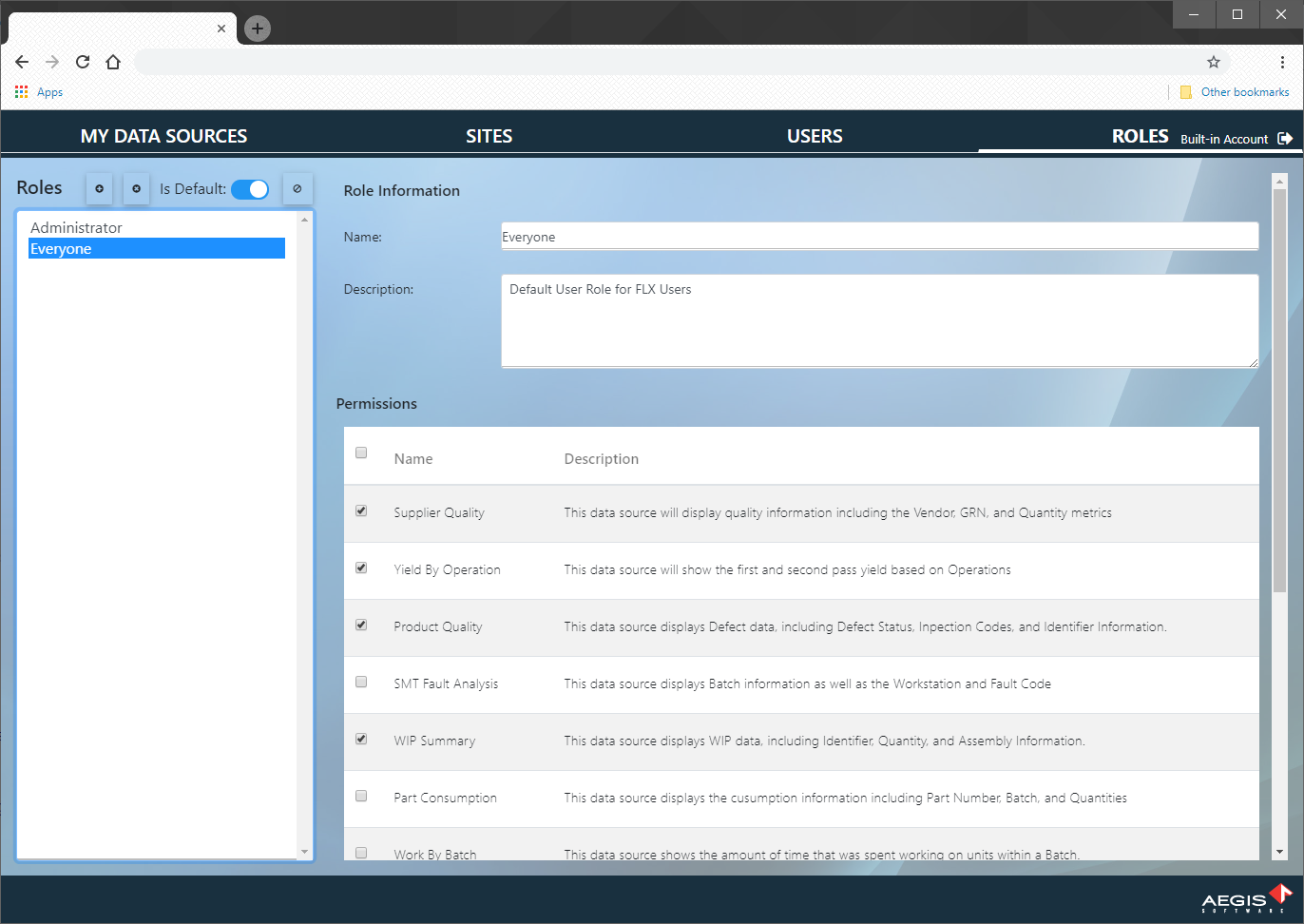1304x924 pixels.
Task: Navigate back using the browser arrow
Action: [x=21, y=61]
